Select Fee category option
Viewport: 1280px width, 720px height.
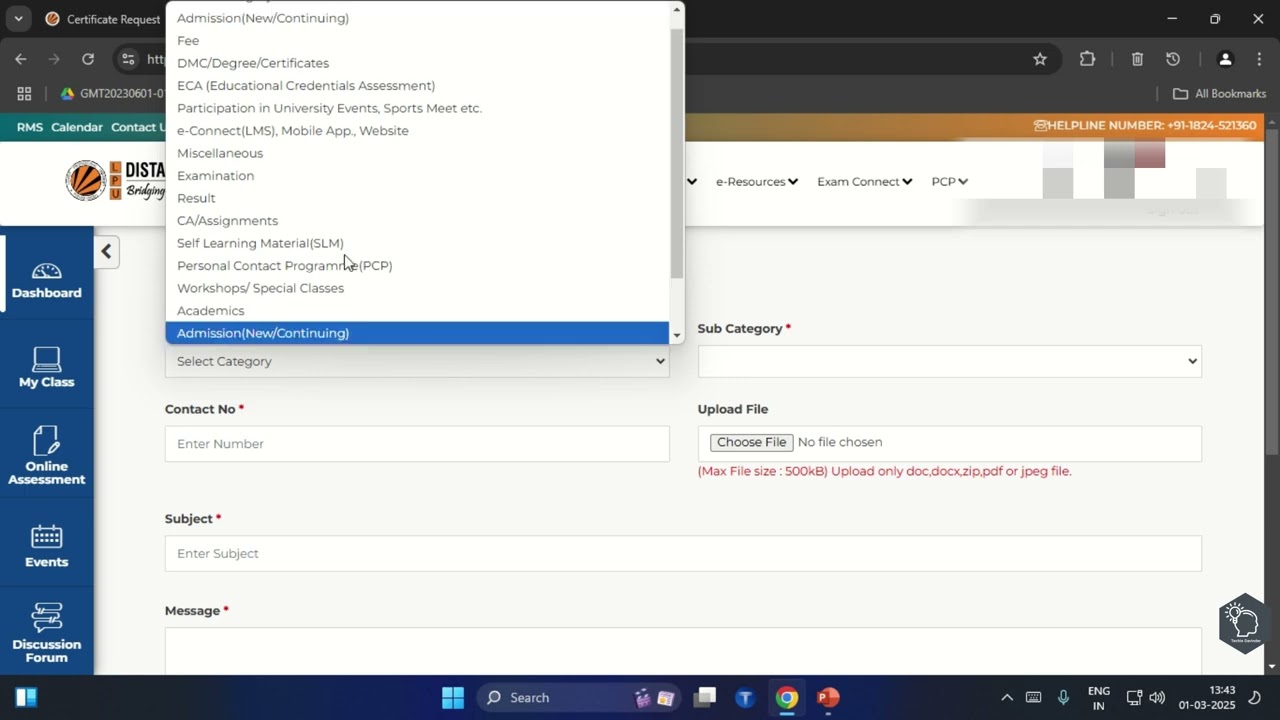417,40
